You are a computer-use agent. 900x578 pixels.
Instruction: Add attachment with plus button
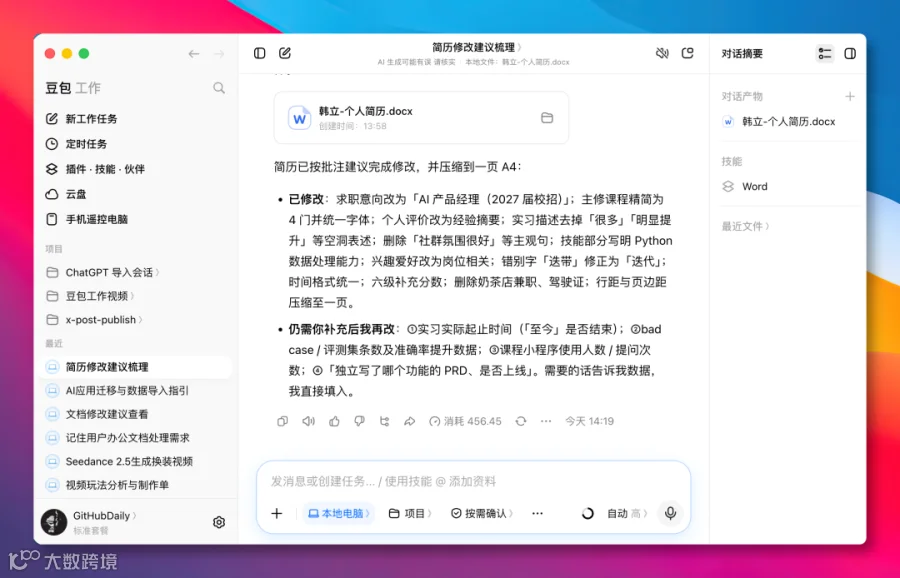click(x=277, y=513)
